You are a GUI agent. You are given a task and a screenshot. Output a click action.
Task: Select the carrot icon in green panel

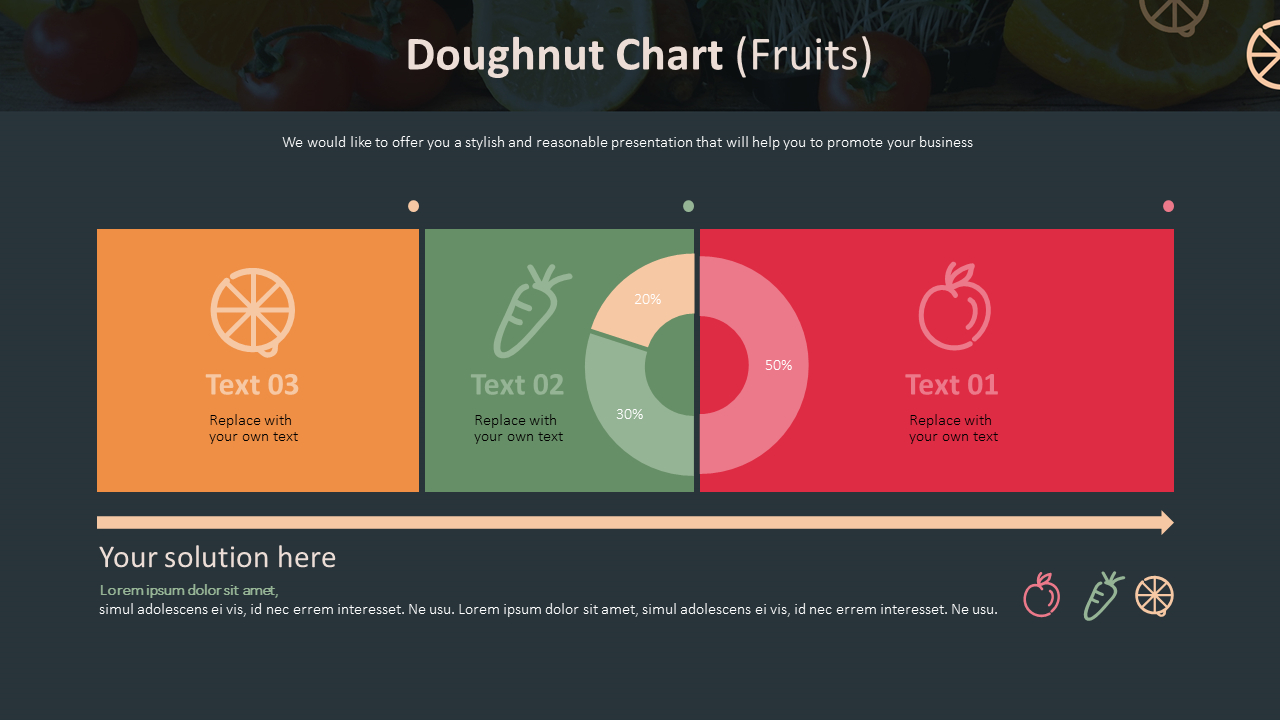(x=530, y=311)
